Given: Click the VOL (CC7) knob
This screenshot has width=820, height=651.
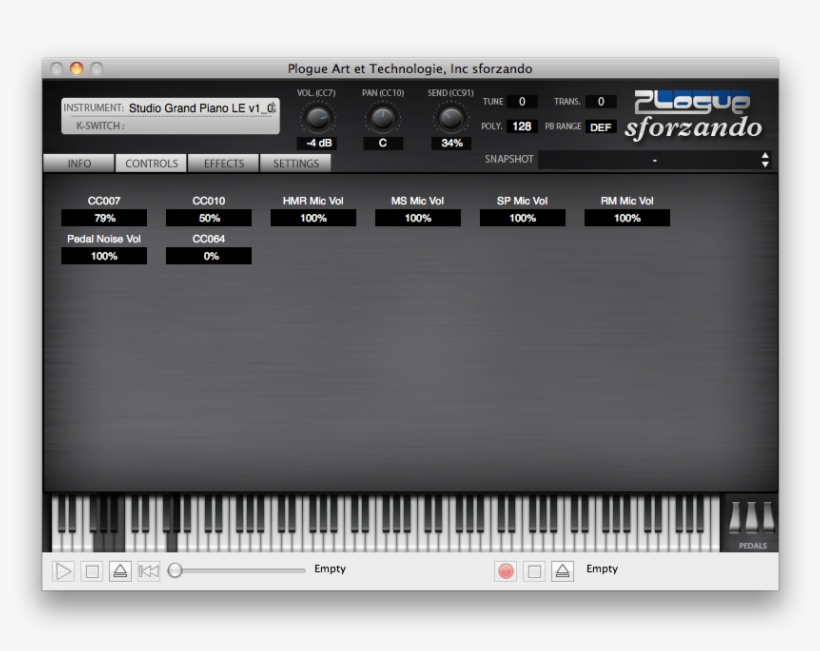Looking at the screenshot, I should pos(317,118).
